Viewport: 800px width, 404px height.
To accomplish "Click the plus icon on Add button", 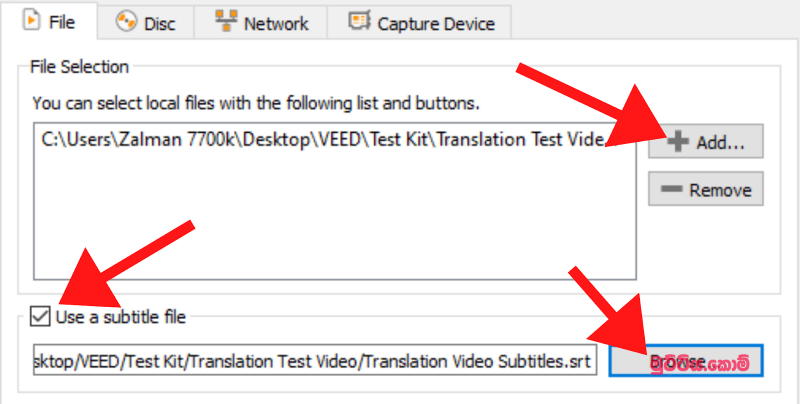I will [x=678, y=141].
